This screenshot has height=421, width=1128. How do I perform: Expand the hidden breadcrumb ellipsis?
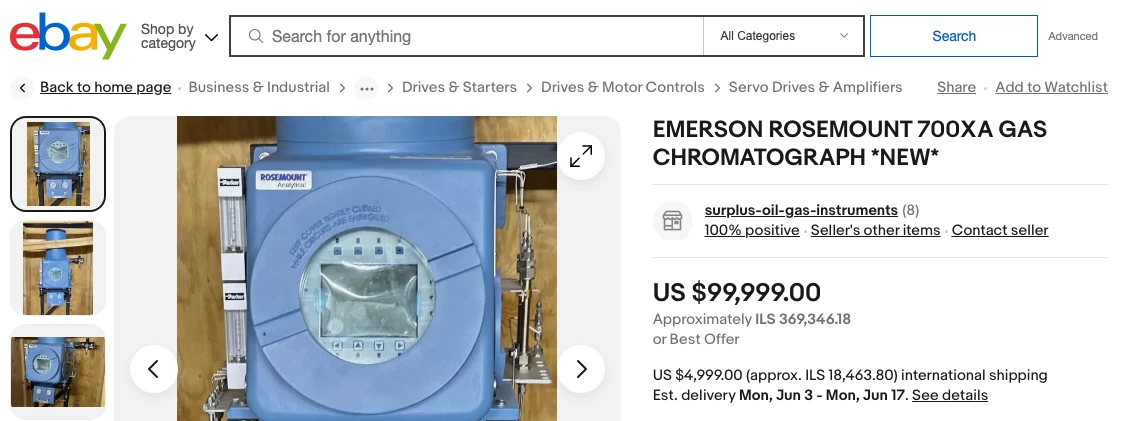click(x=367, y=88)
